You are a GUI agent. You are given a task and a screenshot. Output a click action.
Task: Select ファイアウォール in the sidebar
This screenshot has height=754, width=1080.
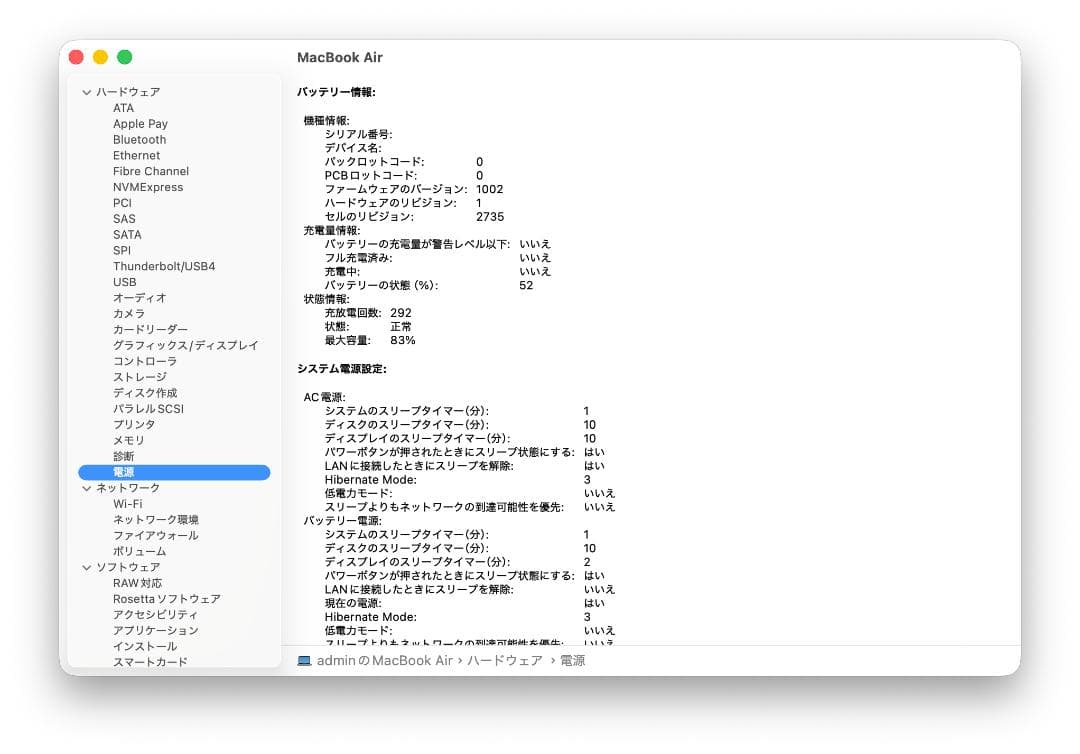point(156,536)
